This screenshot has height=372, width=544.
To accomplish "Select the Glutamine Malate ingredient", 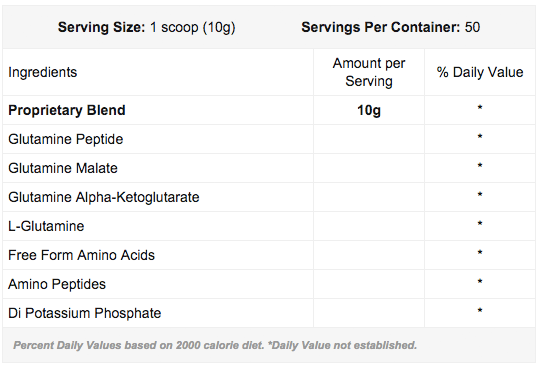I will tap(63, 168).
